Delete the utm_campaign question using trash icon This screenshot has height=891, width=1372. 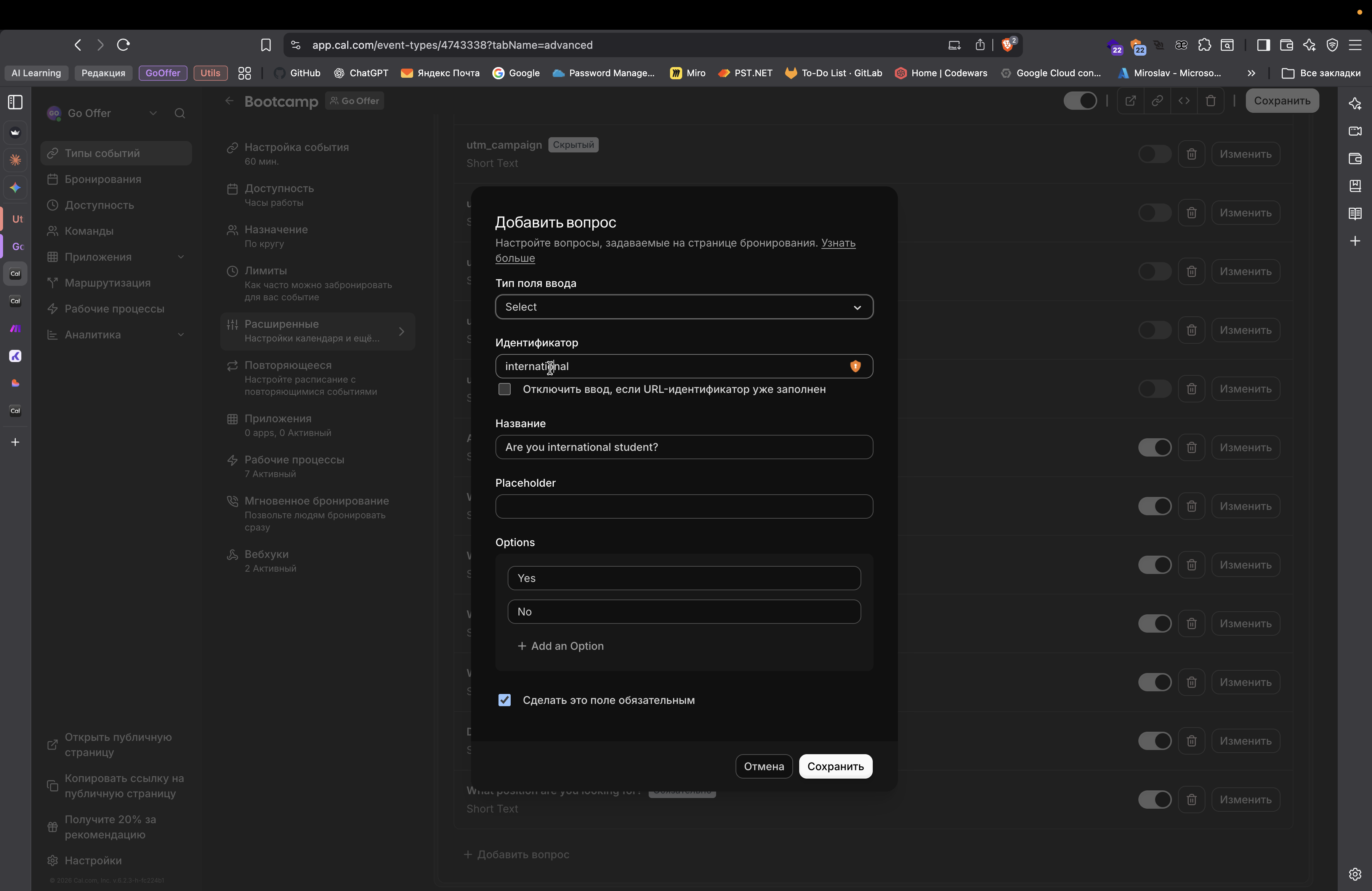pyautogui.click(x=1192, y=154)
